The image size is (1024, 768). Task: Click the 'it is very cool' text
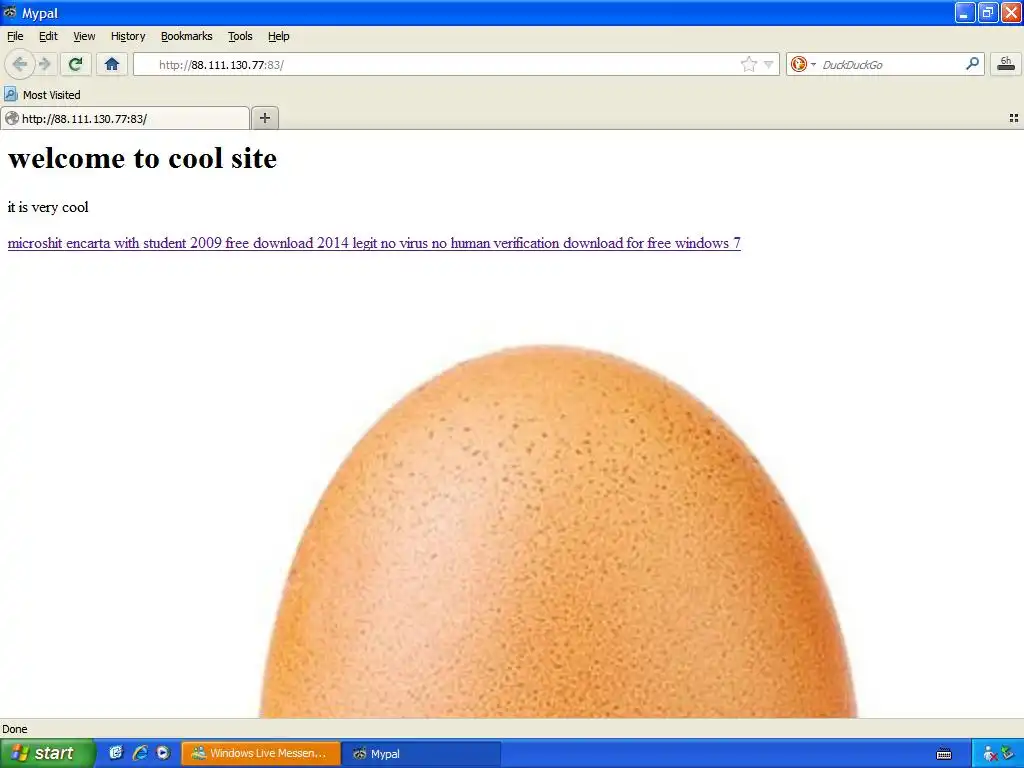coord(48,207)
